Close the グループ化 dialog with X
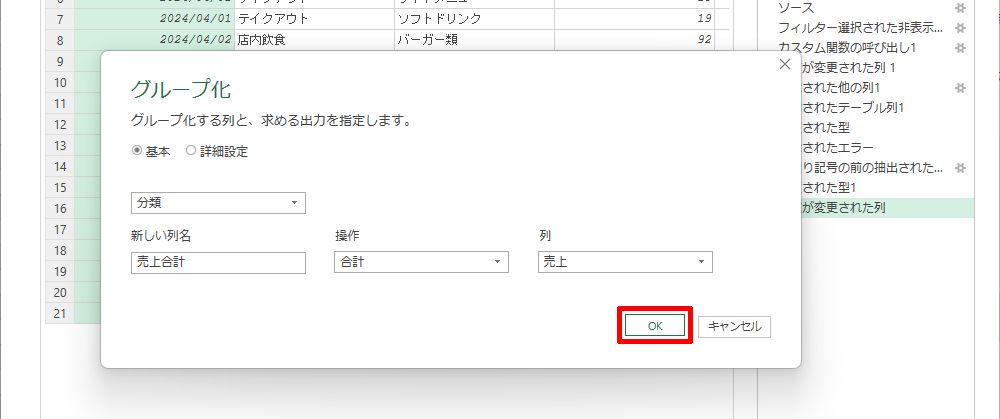 (785, 64)
